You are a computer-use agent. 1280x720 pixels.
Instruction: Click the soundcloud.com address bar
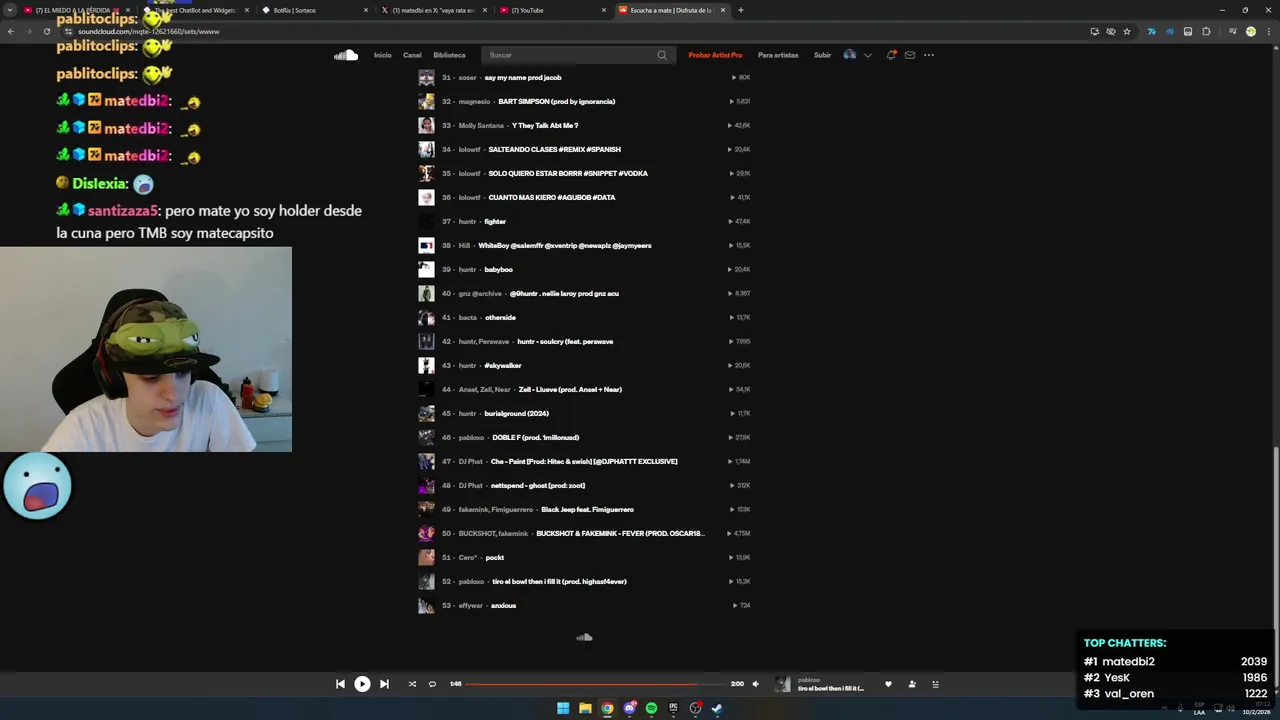tap(570, 31)
